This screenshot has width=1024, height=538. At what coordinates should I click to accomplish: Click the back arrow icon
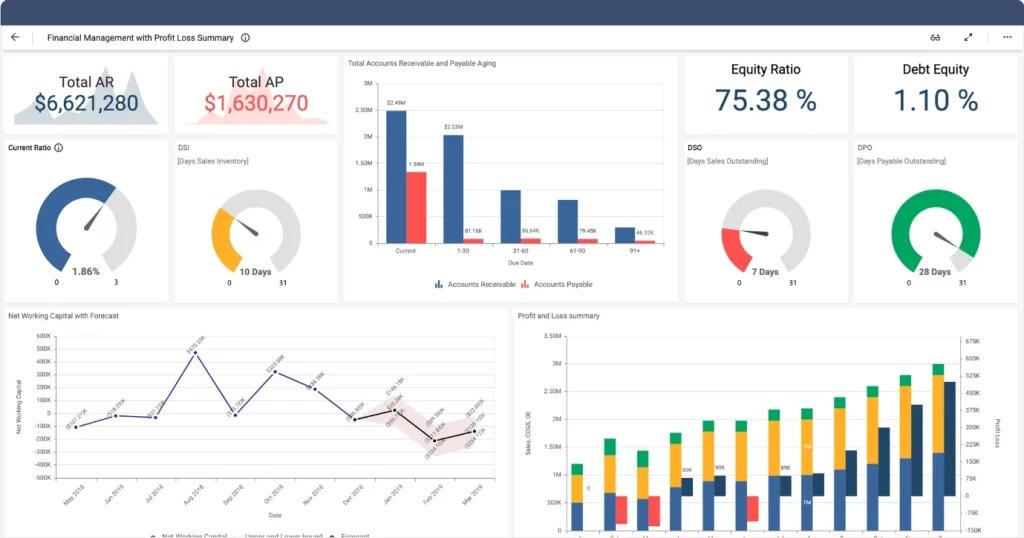pyautogui.click(x=15, y=38)
